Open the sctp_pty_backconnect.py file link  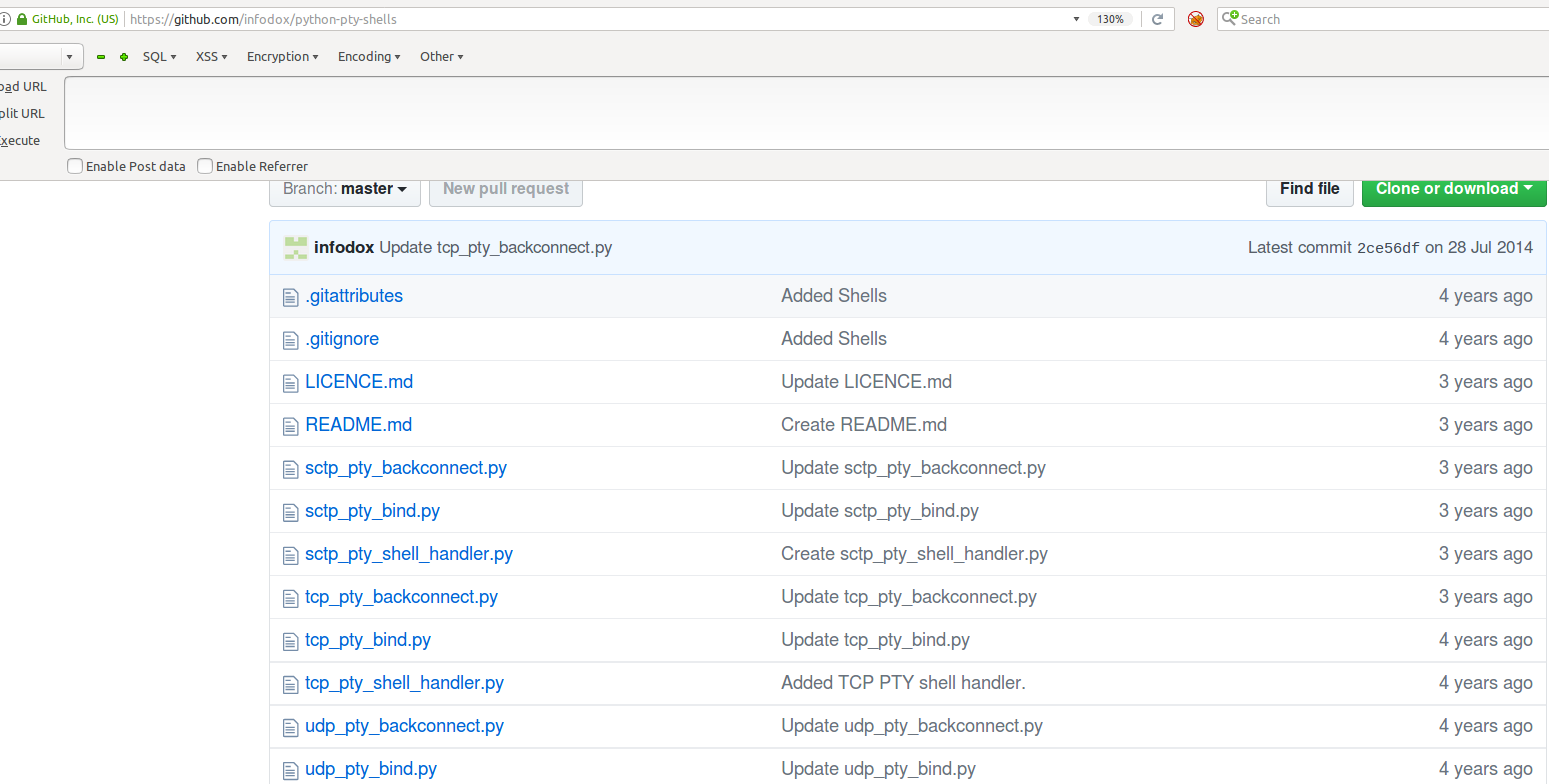click(x=406, y=468)
